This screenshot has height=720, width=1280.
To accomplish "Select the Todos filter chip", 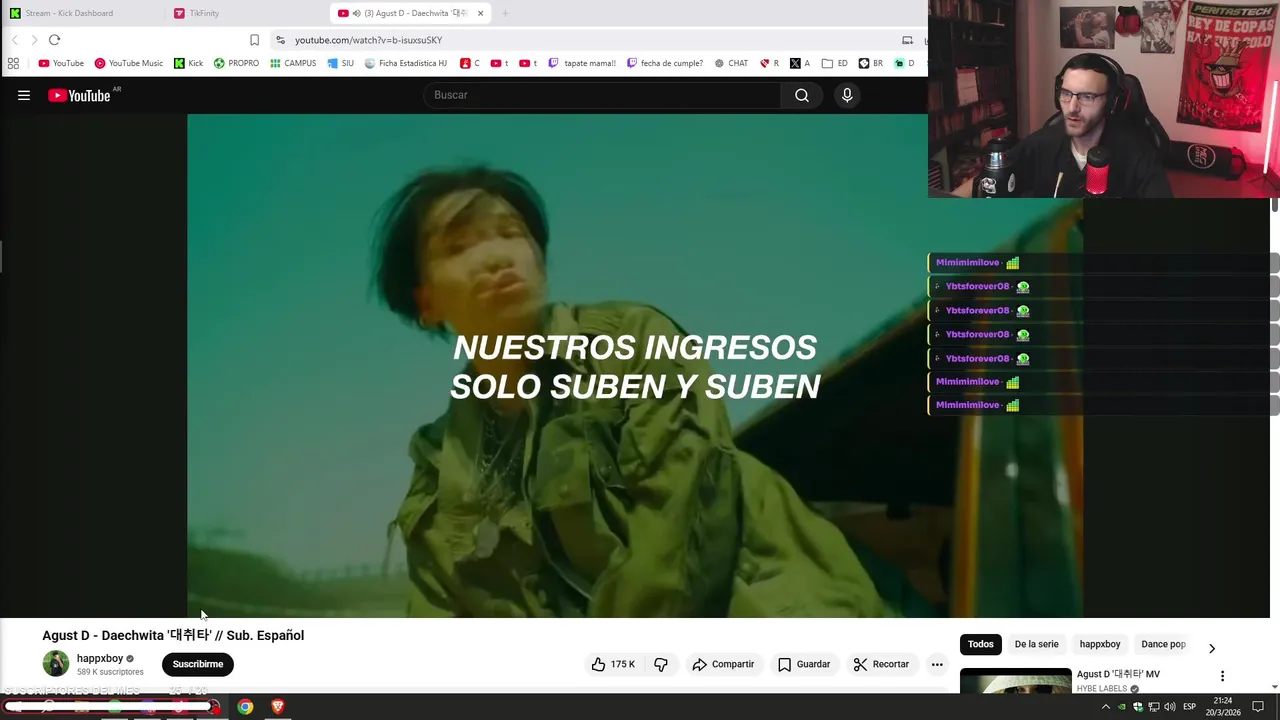I will coord(981,644).
